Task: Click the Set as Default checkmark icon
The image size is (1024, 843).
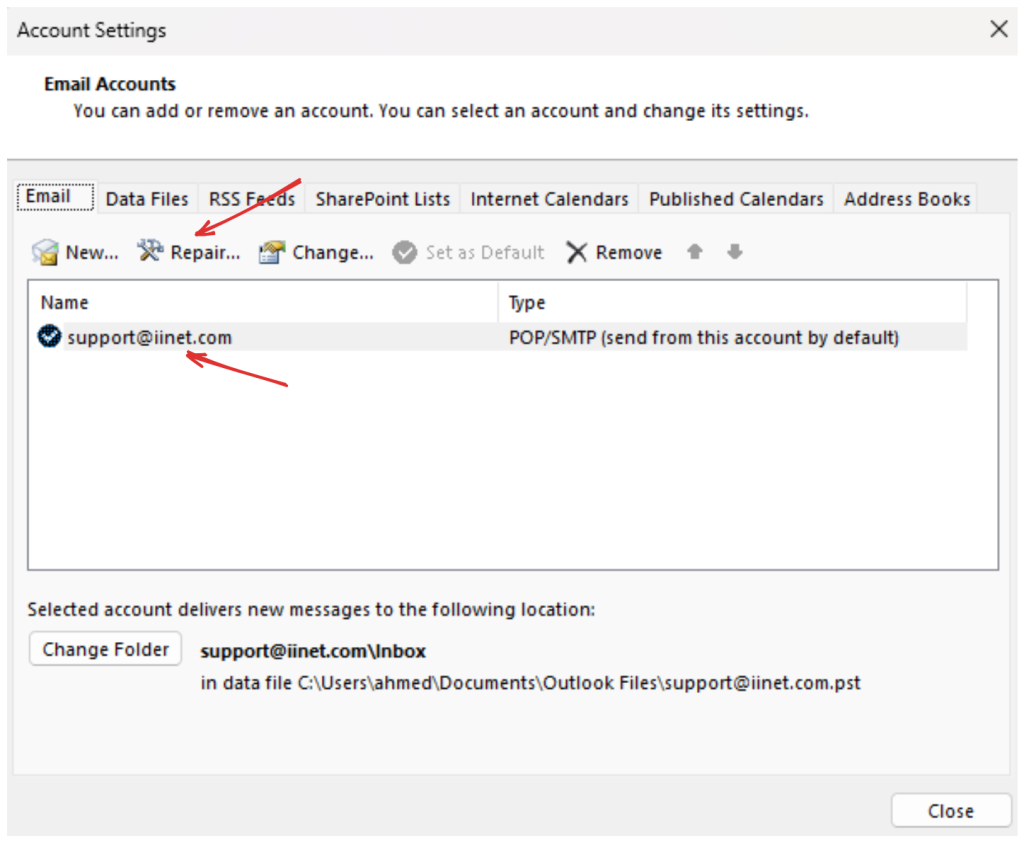Action: pyautogui.click(x=404, y=252)
